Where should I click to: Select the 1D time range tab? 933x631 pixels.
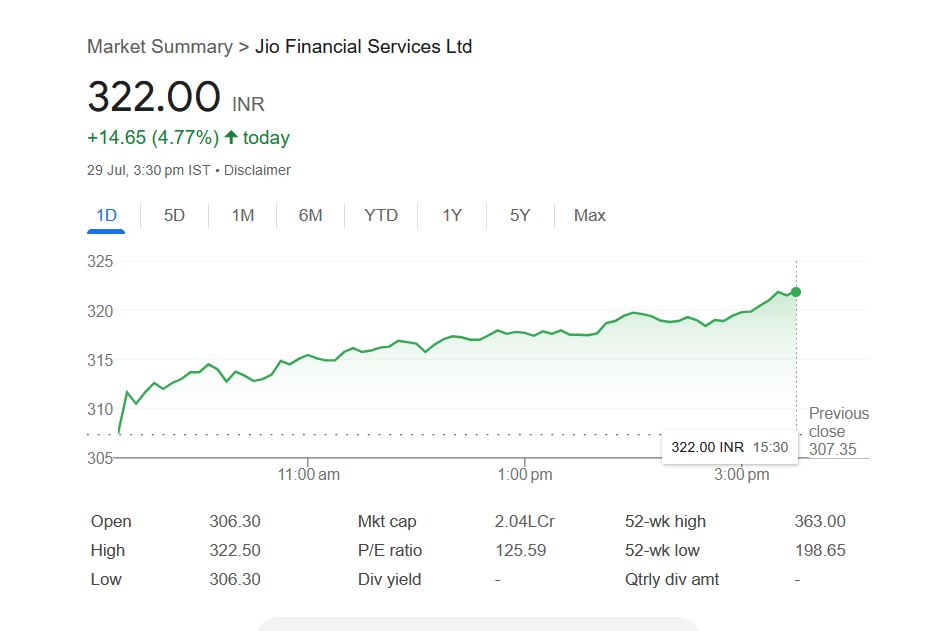(106, 215)
